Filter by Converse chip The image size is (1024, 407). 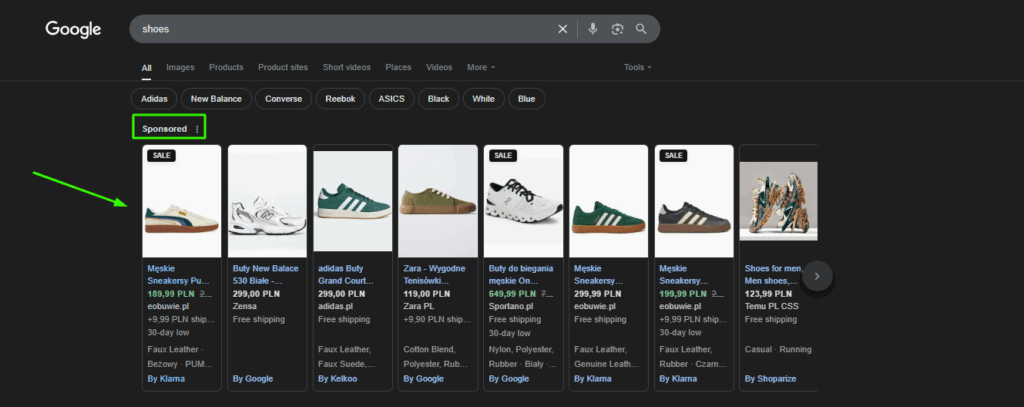(x=283, y=99)
